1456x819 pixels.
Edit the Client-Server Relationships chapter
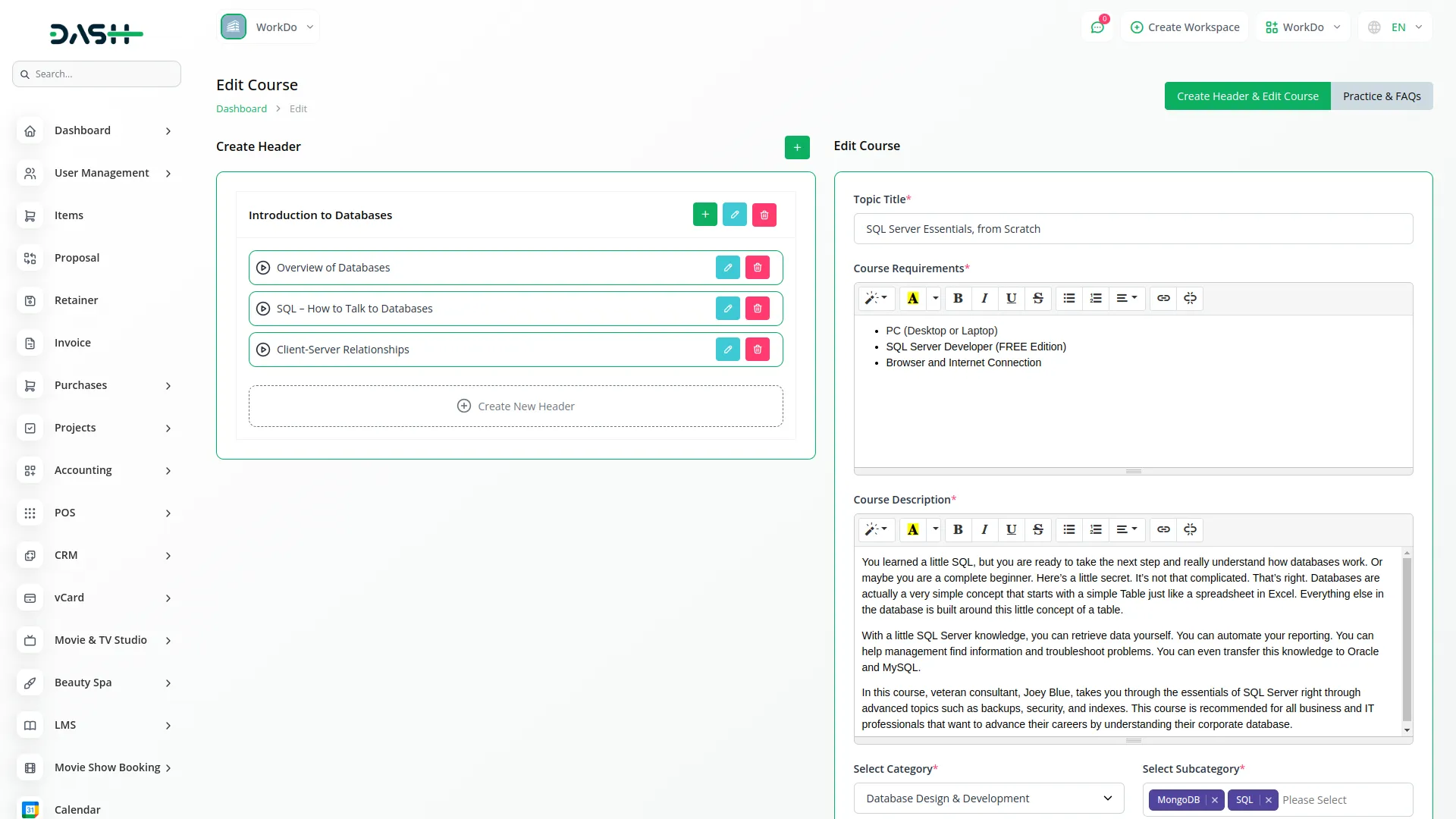[727, 350]
